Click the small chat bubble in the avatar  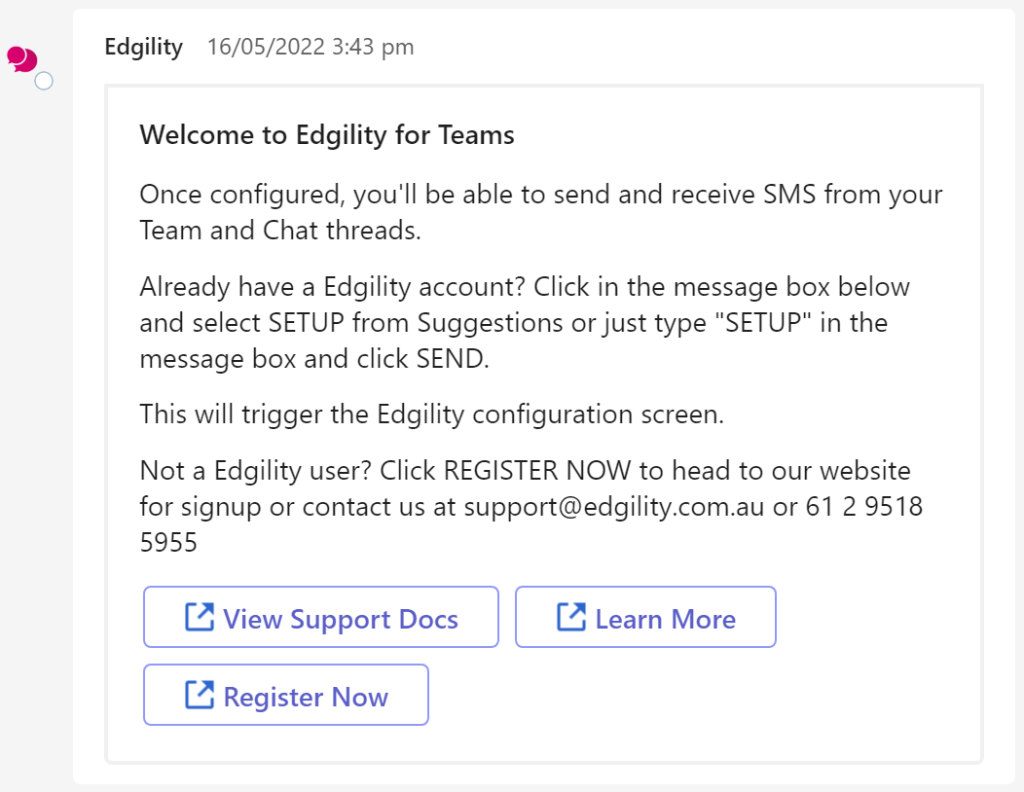pyautogui.click(x=15, y=54)
